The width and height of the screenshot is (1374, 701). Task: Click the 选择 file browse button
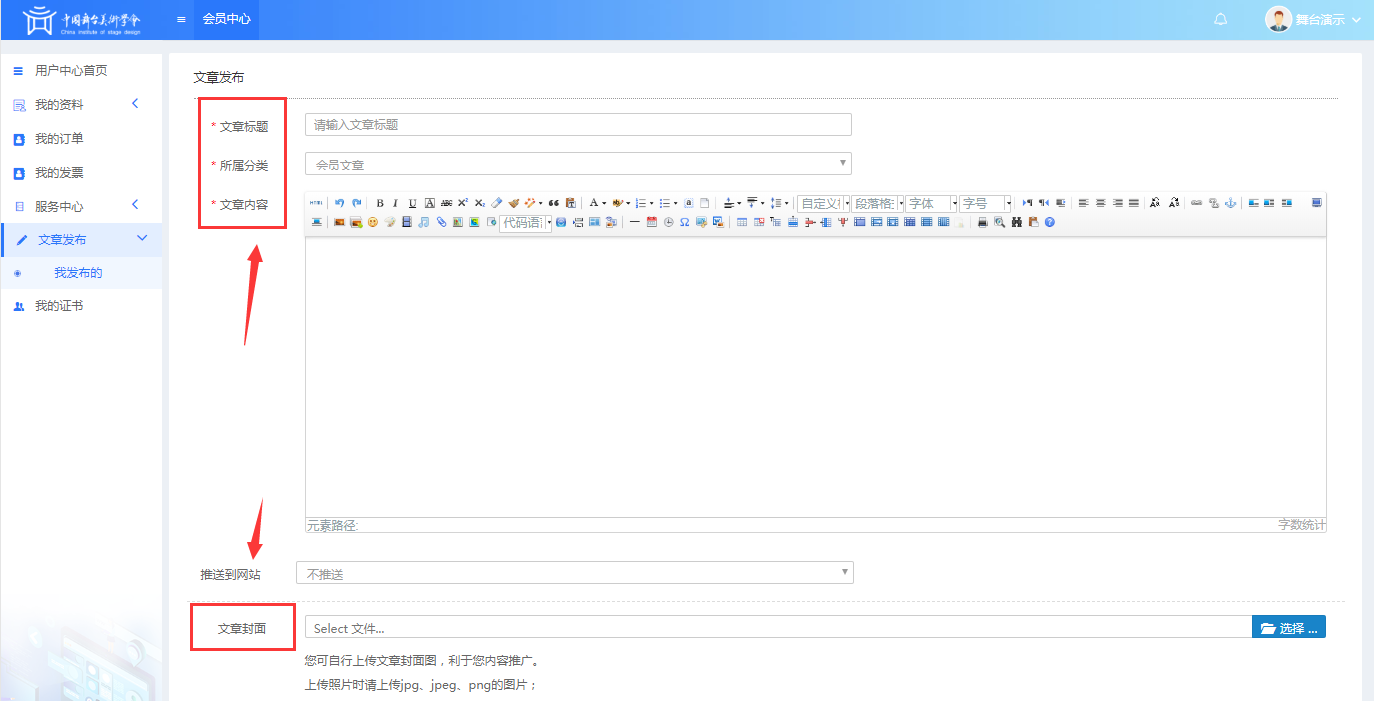point(1288,628)
